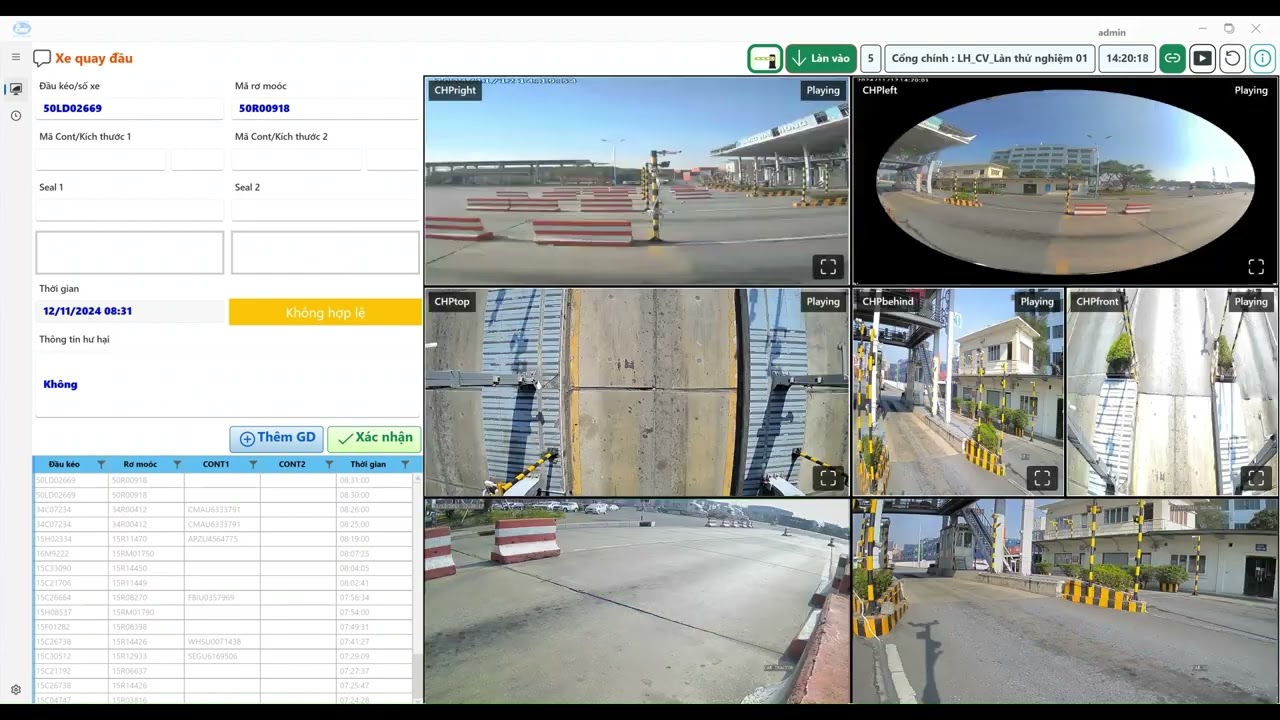The width and height of the screenshot is (1280, 720).
Task: Open the hamburger menu icon
Action: (x=16, y=57)
